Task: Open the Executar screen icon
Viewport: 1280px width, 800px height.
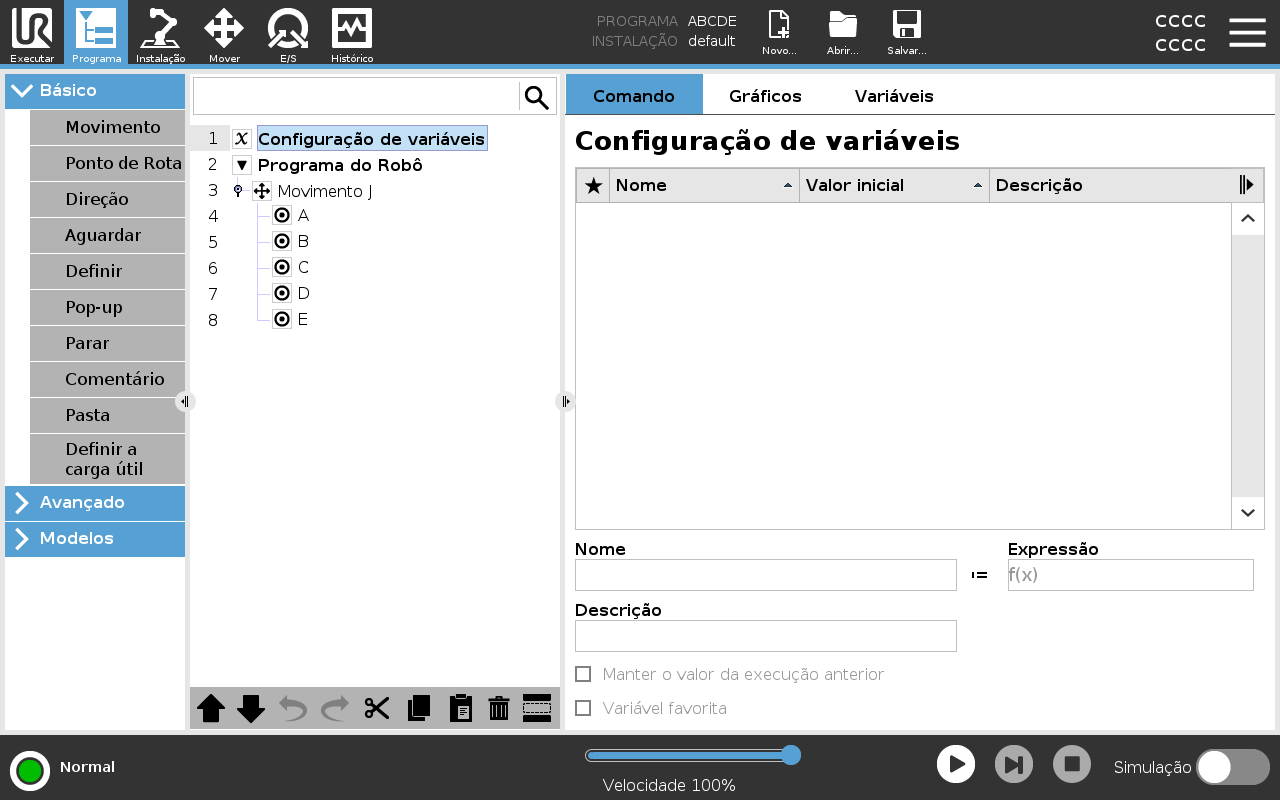Action: pyautogui.click(x=32, y=28)
